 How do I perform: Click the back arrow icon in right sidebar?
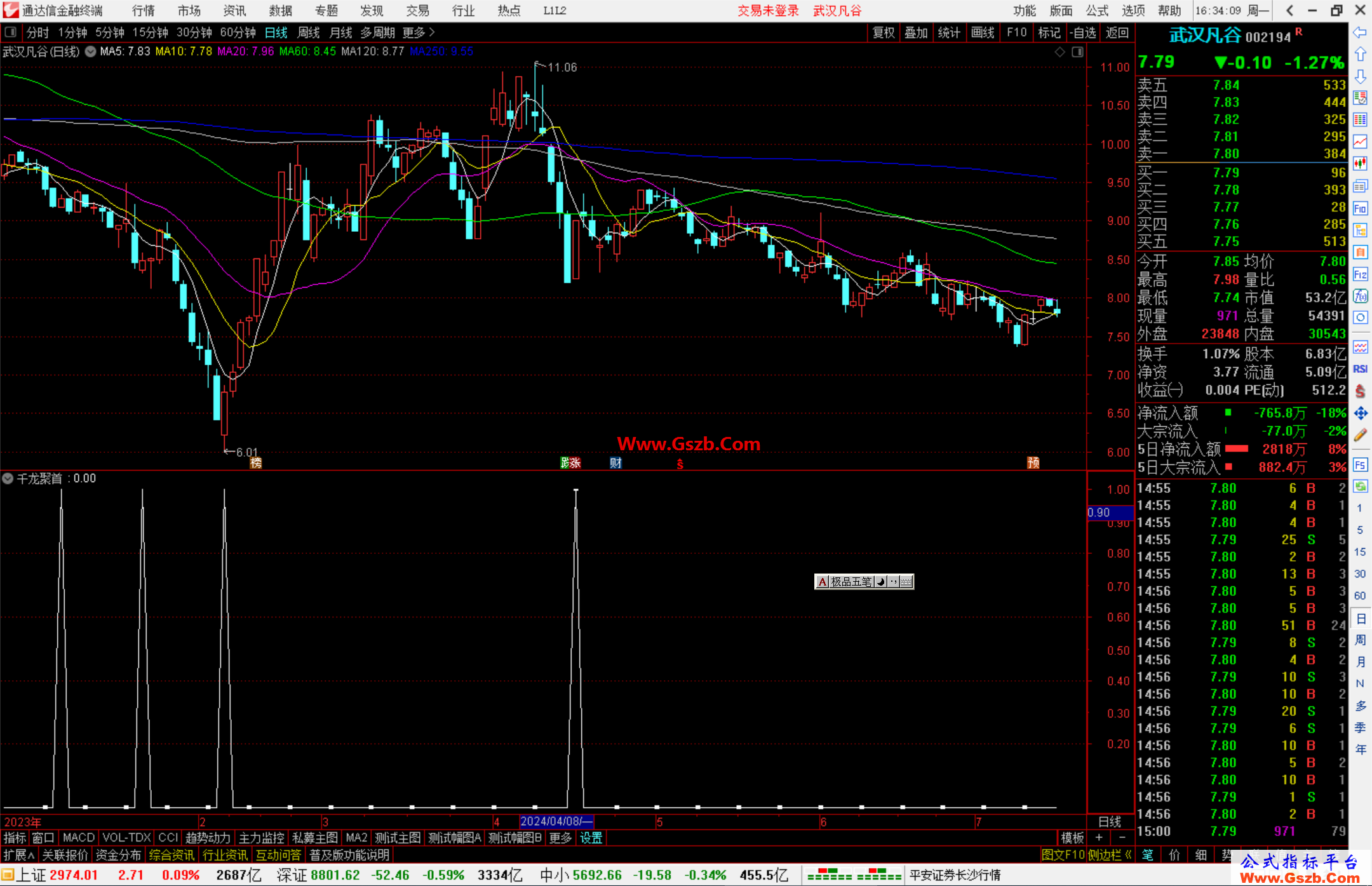pos(1360,32)
